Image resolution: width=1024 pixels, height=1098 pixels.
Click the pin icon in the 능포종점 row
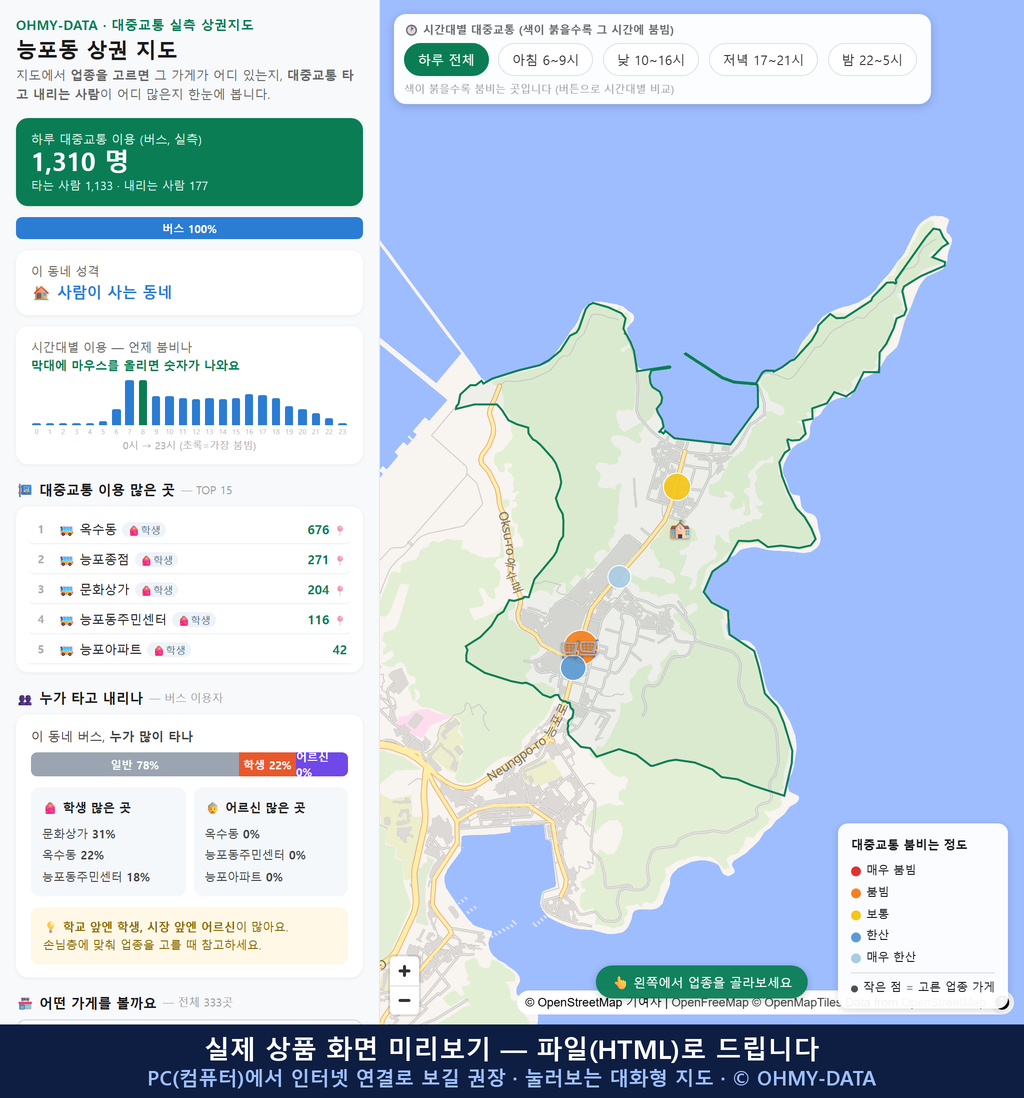click(340, 560)
